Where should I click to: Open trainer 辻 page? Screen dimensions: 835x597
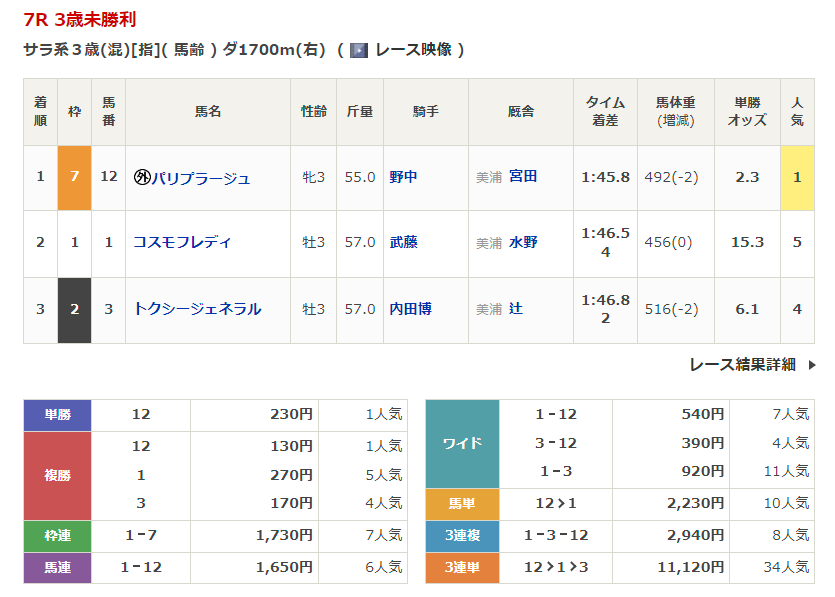pyautogui.click(x=516, y=309)
